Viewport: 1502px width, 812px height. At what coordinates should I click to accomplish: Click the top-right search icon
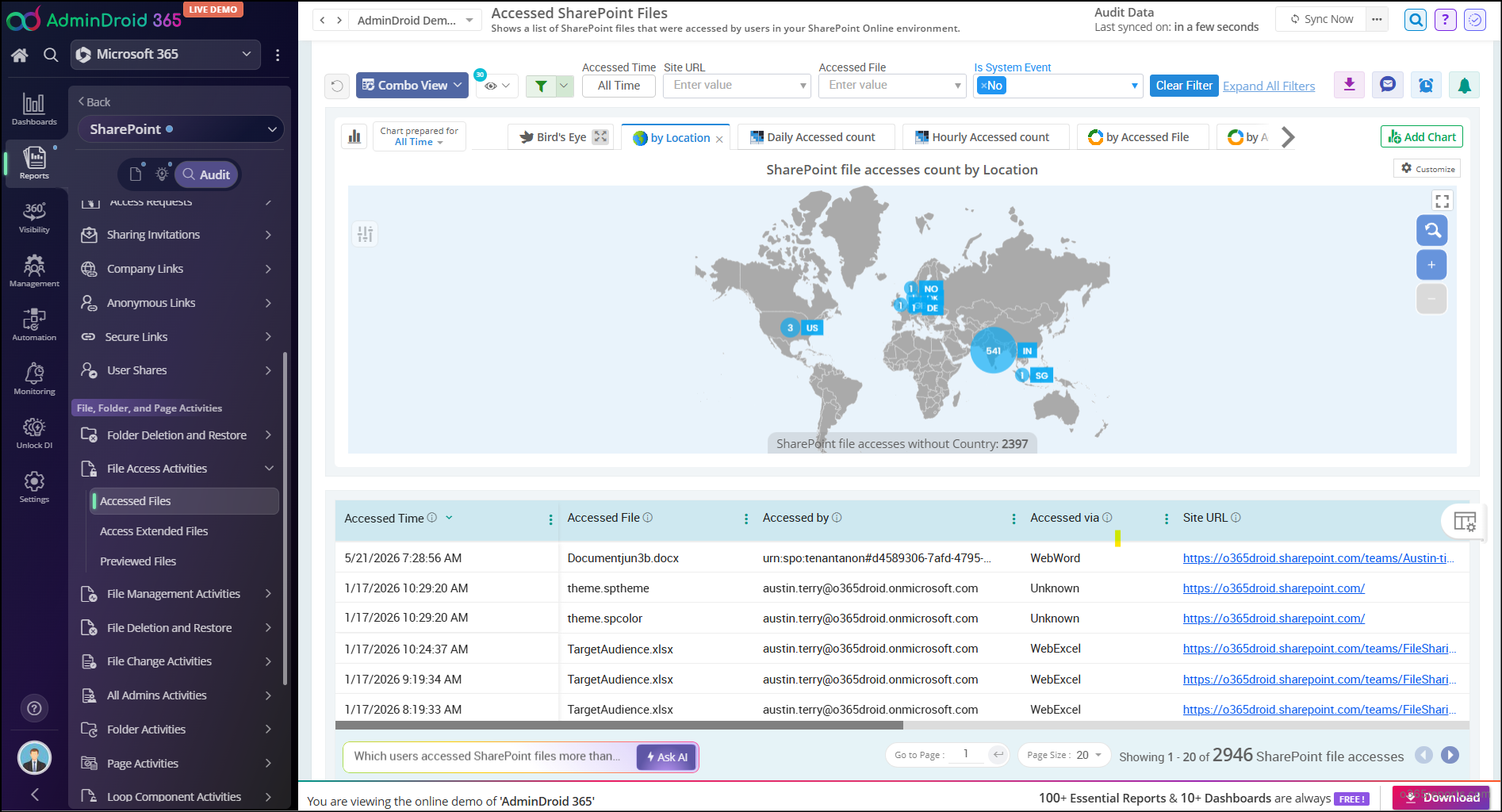pyautogui.click(x=1415, y=20)
